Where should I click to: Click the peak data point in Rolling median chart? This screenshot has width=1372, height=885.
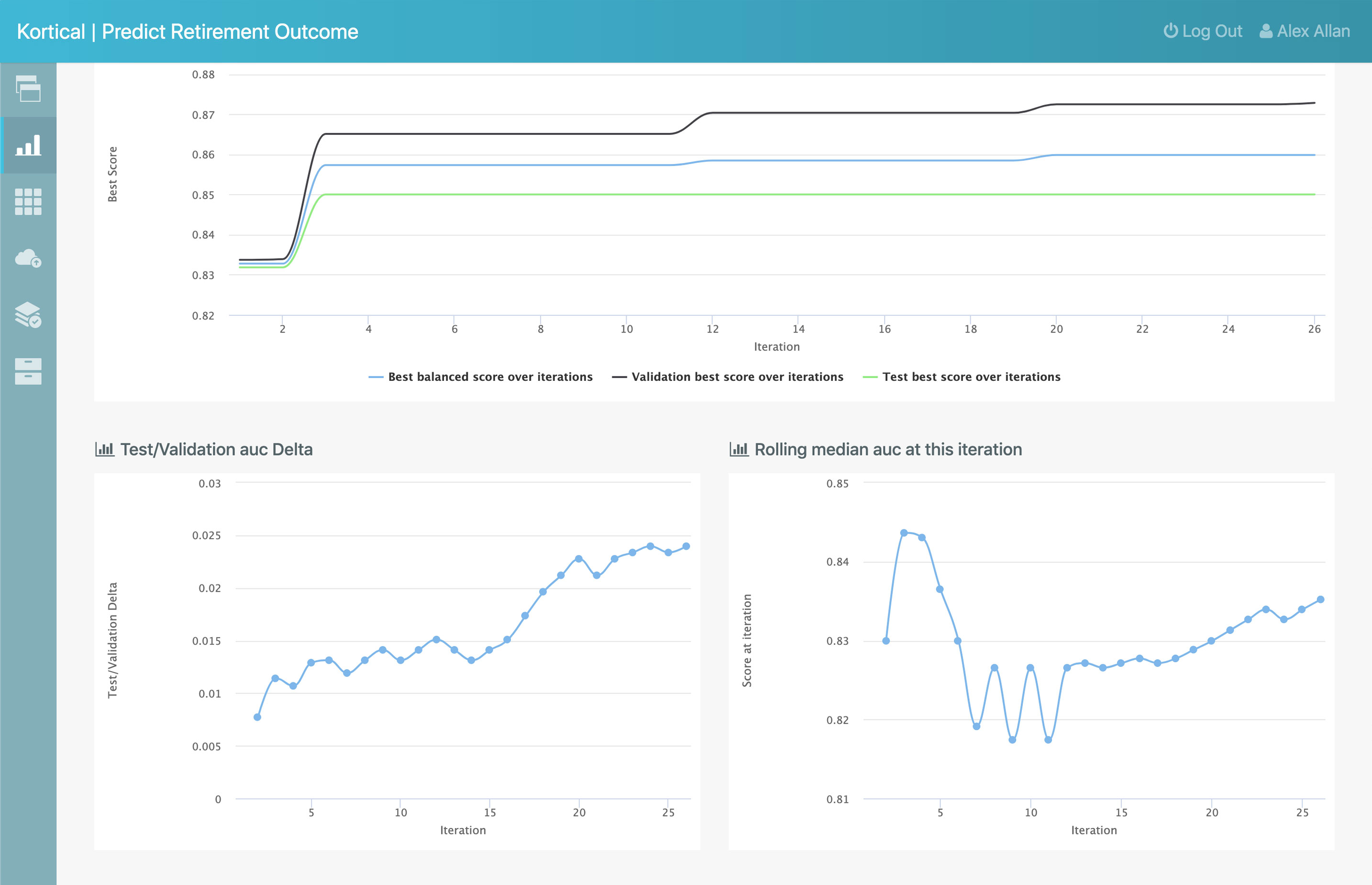[x=905, y=532]
